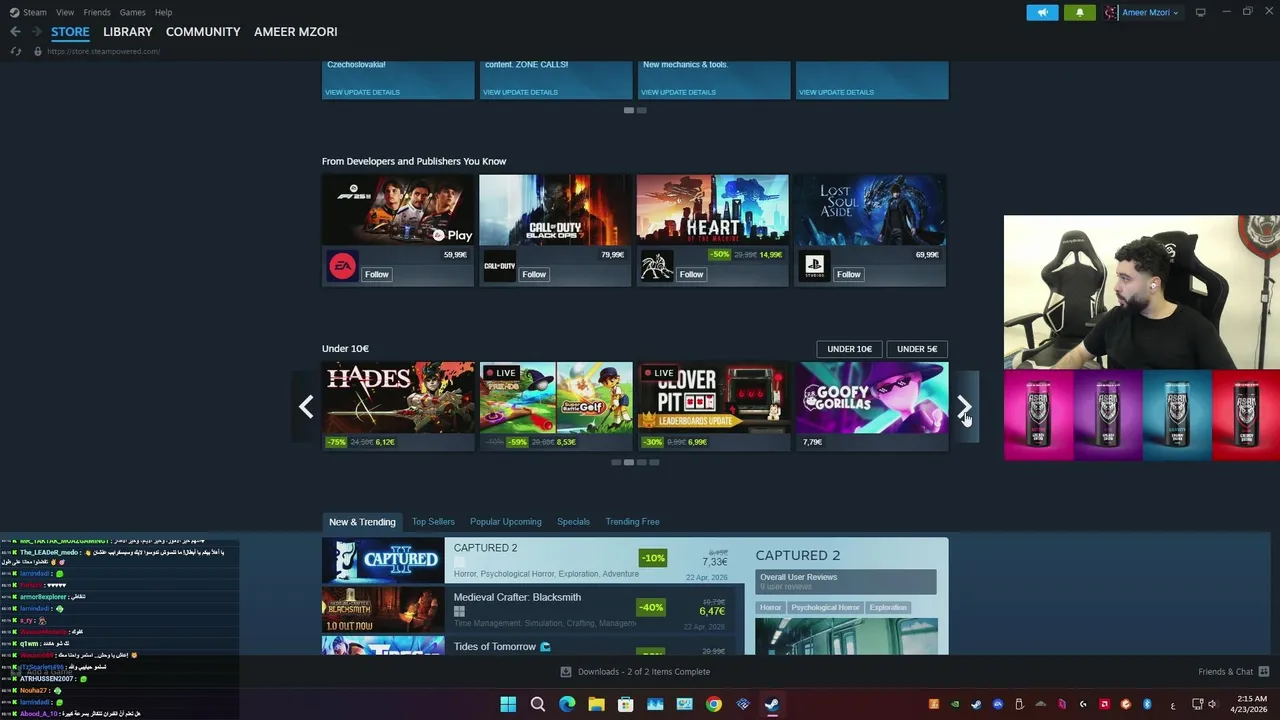The width and height of the screenshot is (1280, 720).
Task: Show next Under 10€ carousel items
Action: click(964, 406)
